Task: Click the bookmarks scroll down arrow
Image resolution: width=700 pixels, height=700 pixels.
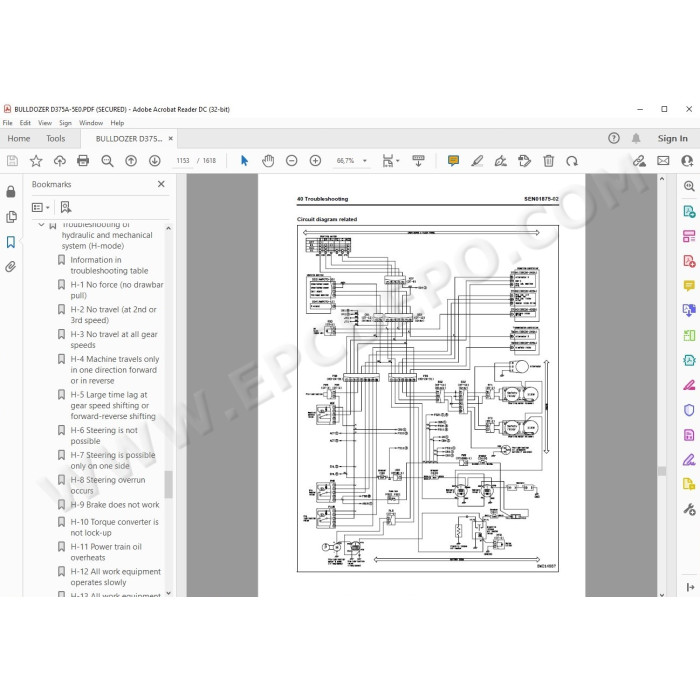Action: [168, 593]
